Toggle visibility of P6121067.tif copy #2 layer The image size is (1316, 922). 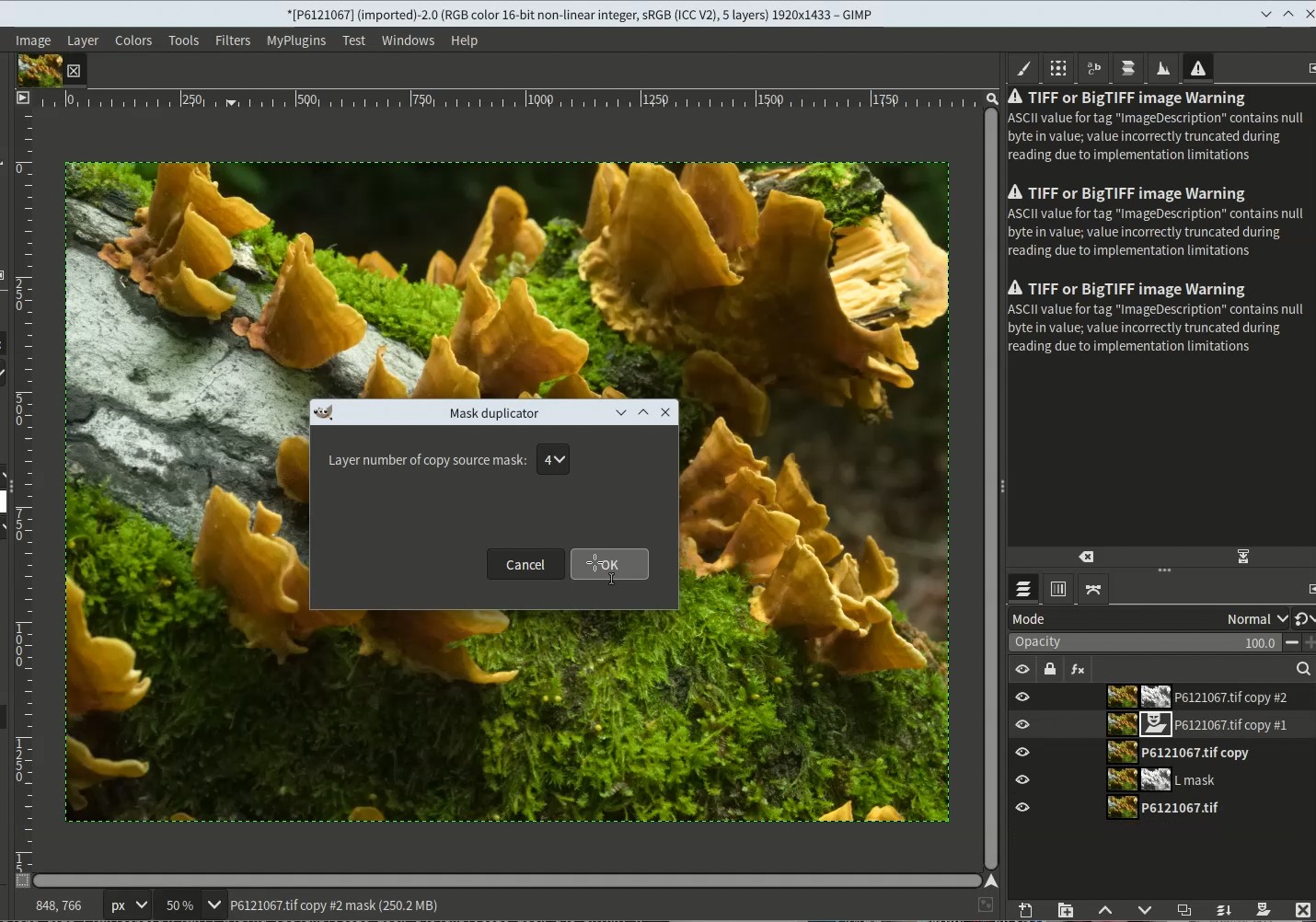pos(1022,697)
